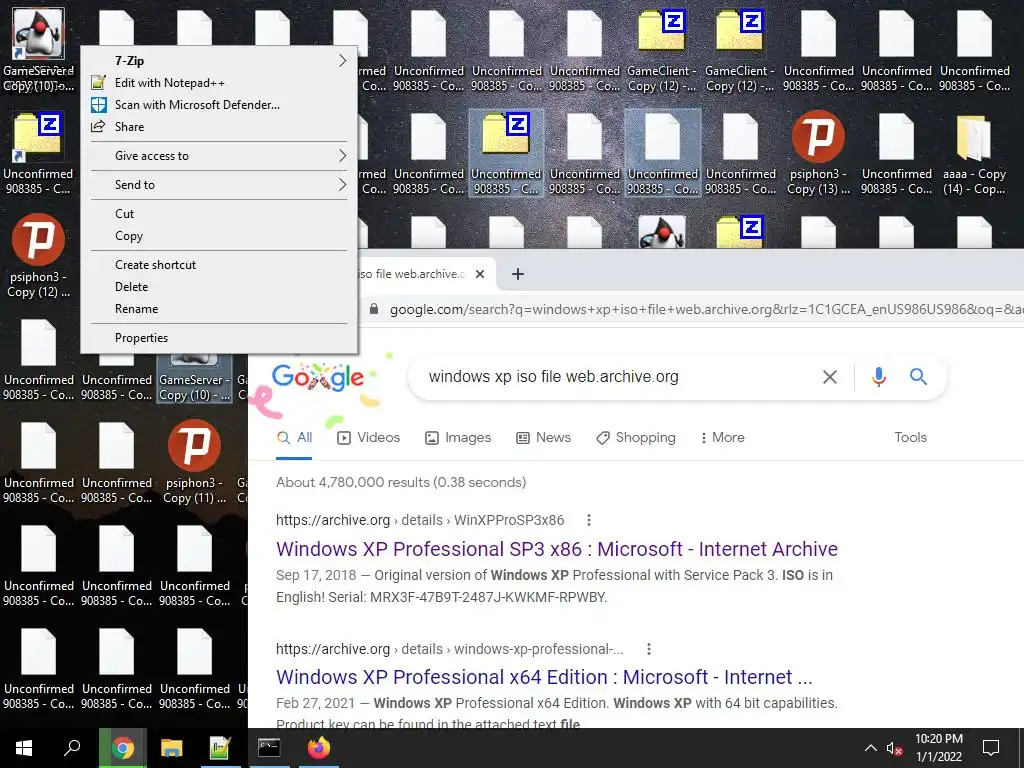Switch to the News results tab
This screenshot has height=768, width=1024.
click(543, 438)
